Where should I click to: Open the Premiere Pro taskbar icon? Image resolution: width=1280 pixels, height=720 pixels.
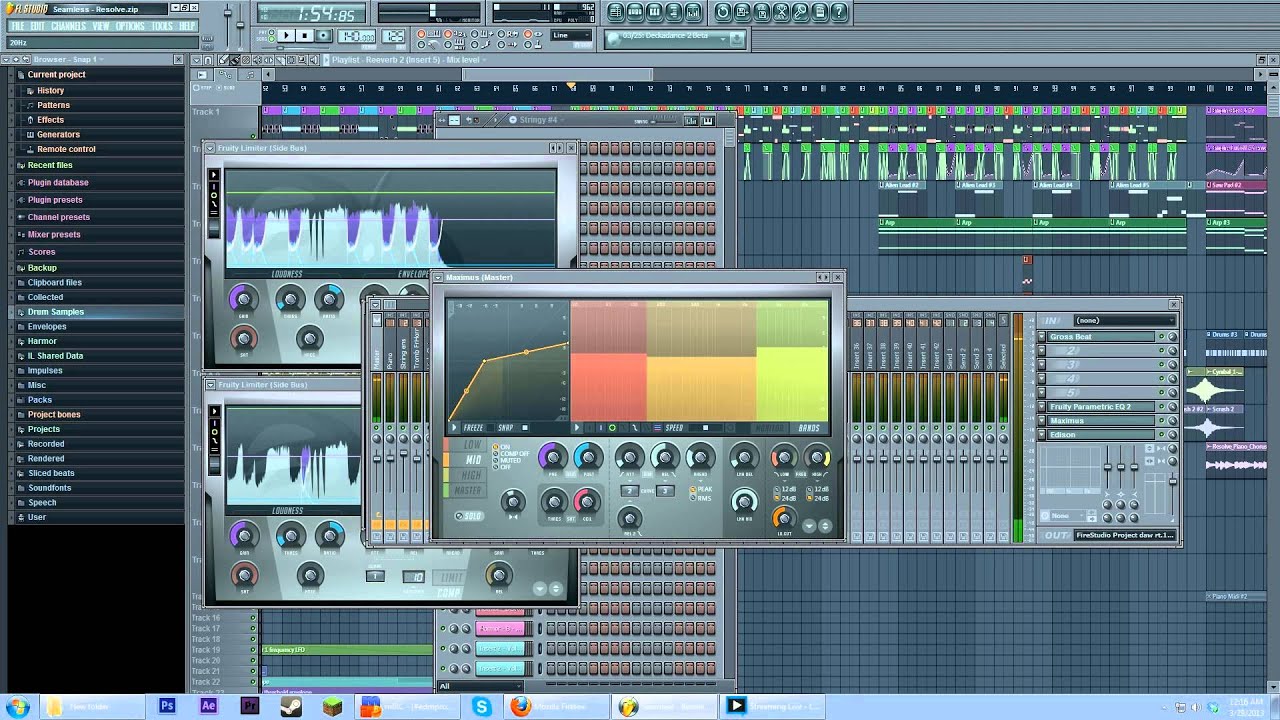[250, 706]
